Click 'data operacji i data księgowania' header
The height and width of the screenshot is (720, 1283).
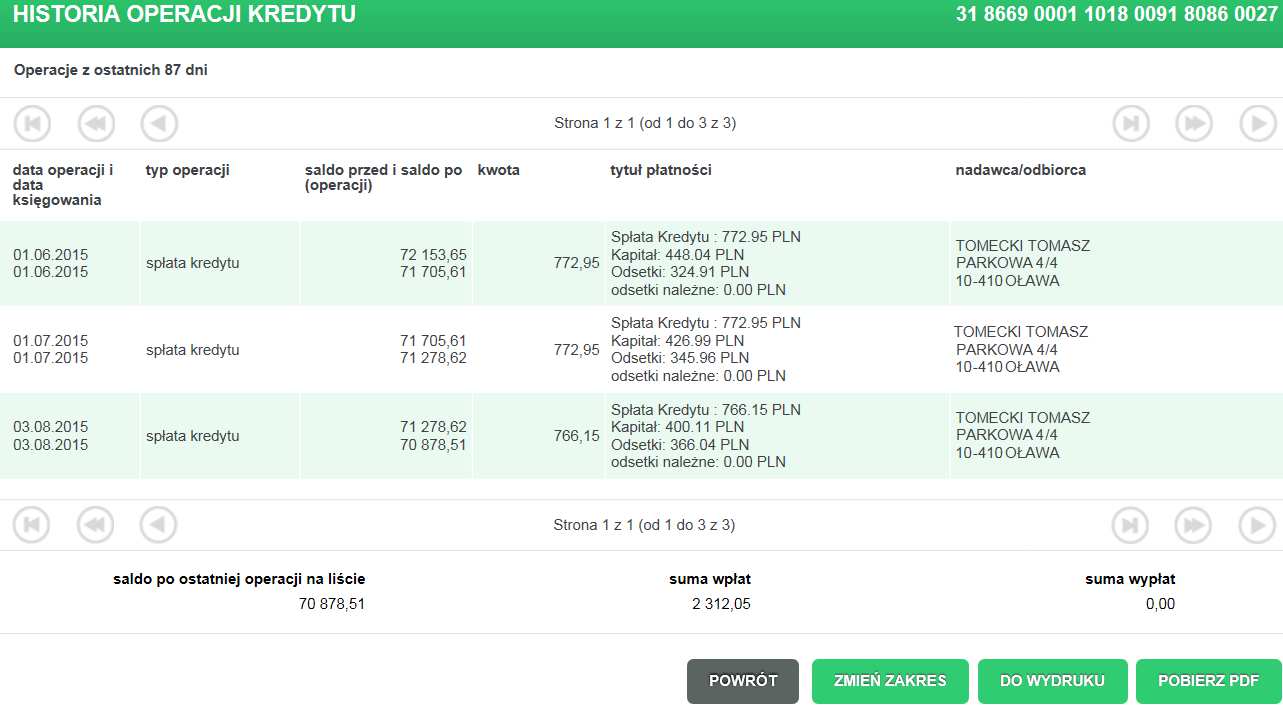pos(63,185)
